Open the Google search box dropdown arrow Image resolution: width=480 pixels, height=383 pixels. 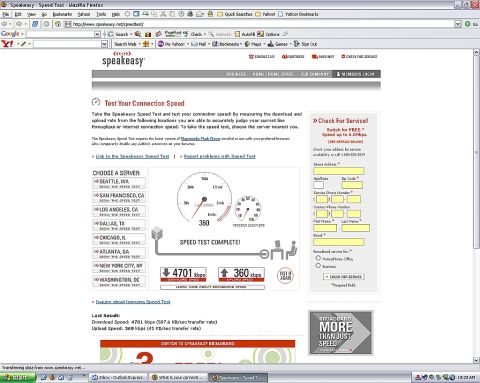click(x=97, y=34)
